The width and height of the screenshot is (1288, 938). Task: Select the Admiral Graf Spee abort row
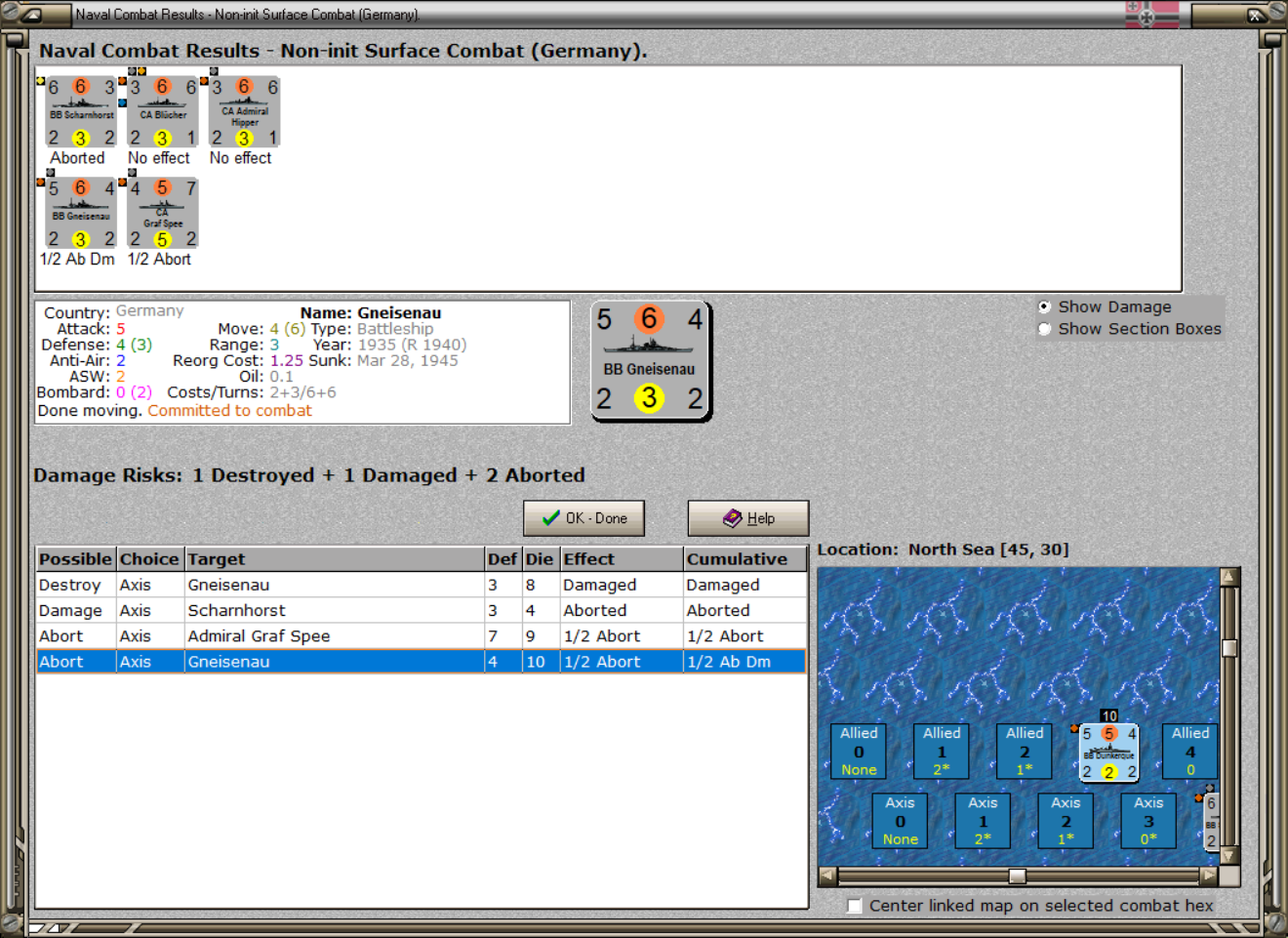(421, 635)
